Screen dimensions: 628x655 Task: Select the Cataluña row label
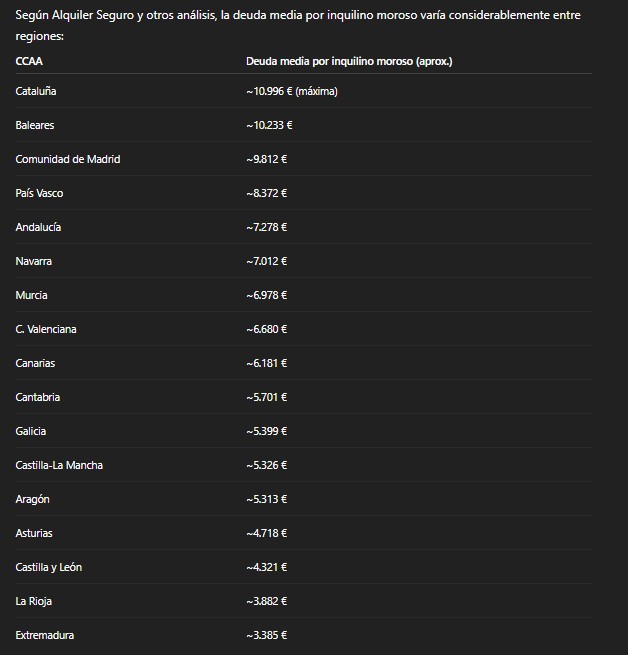pos(36,91)
